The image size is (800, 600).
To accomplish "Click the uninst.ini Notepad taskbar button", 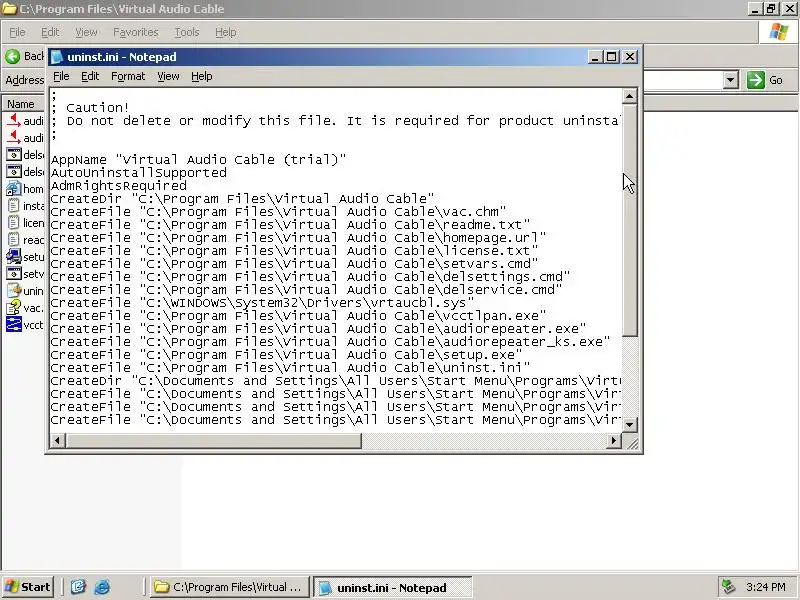I will click(x=392, y=587).
